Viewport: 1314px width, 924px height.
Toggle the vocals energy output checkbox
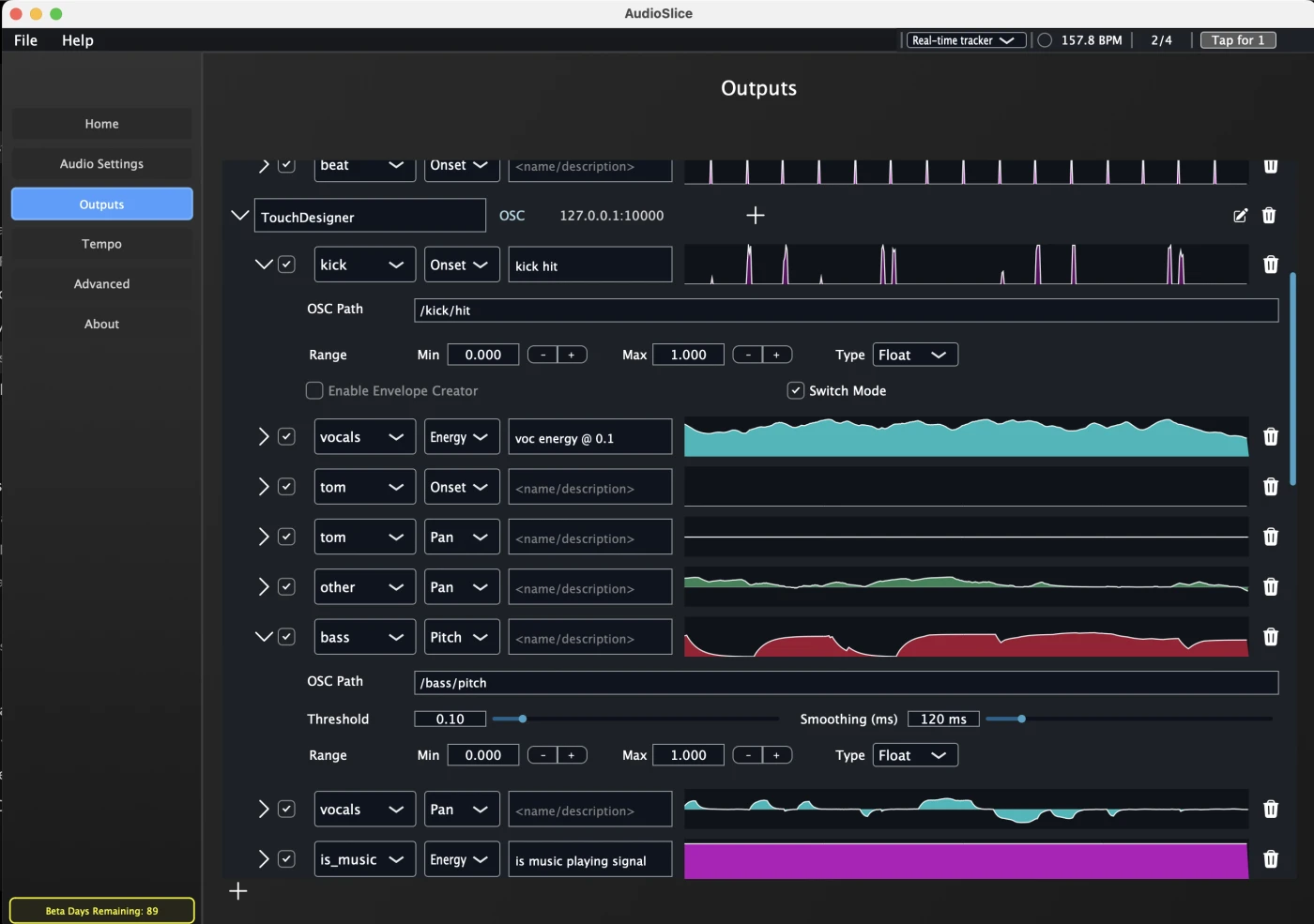click(287, 437)
